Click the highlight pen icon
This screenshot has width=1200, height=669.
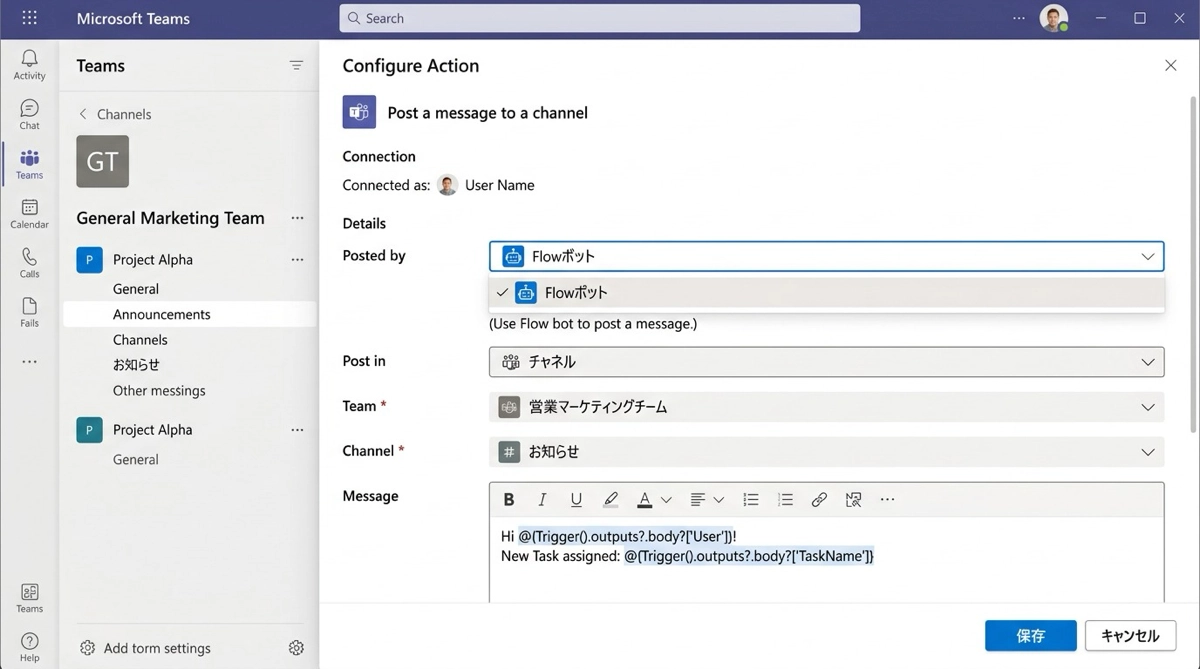coord(610,500)
